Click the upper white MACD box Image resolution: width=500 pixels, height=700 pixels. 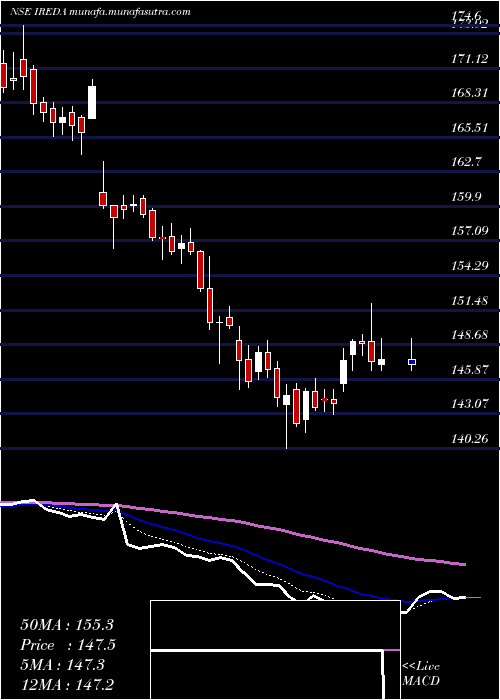point(275,625)
